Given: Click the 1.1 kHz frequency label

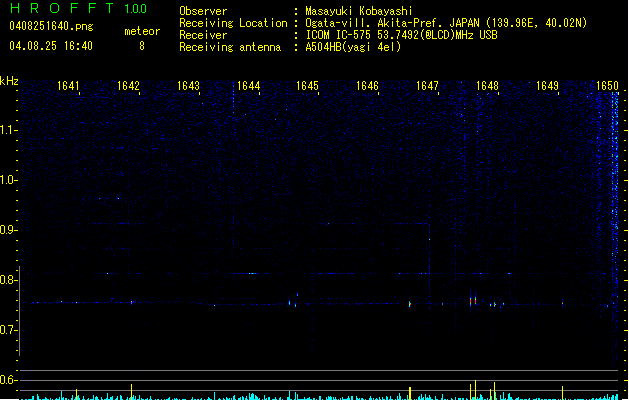Looking at the screenshot, I should 8,130.
